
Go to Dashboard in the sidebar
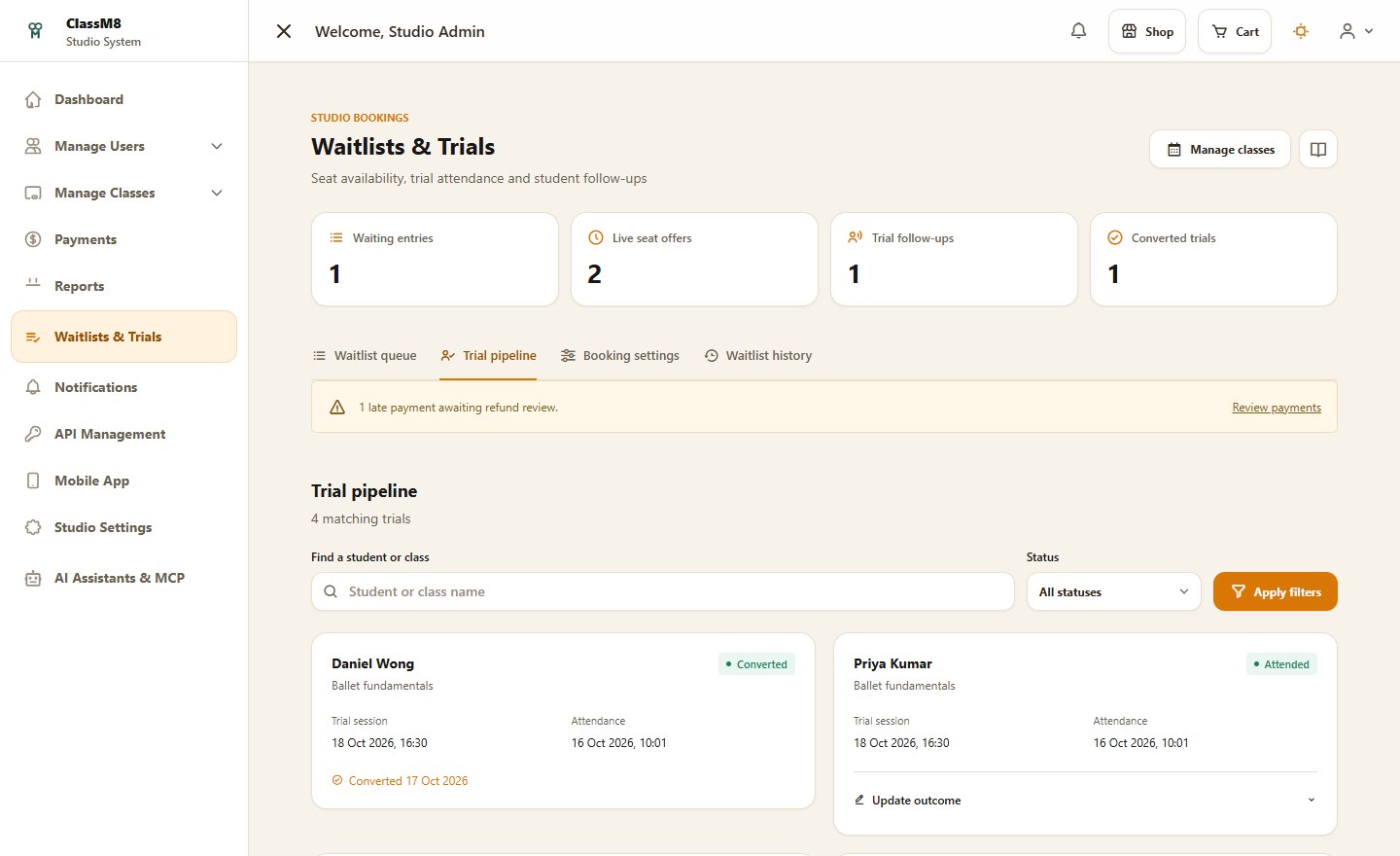click(x=123, y=99)
